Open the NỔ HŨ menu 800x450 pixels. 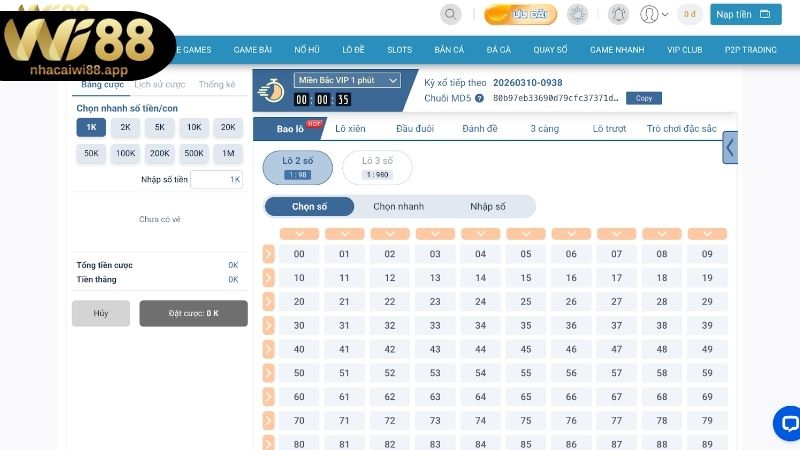point(307,49)
